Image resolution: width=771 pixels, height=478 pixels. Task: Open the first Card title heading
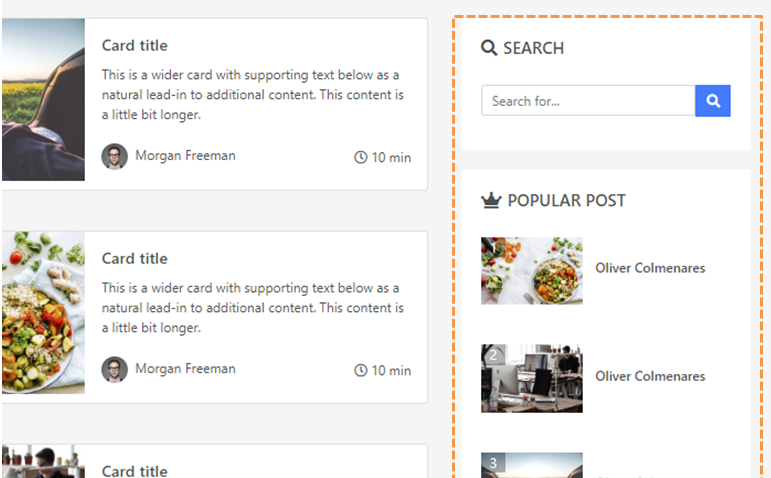click(135, 46)
